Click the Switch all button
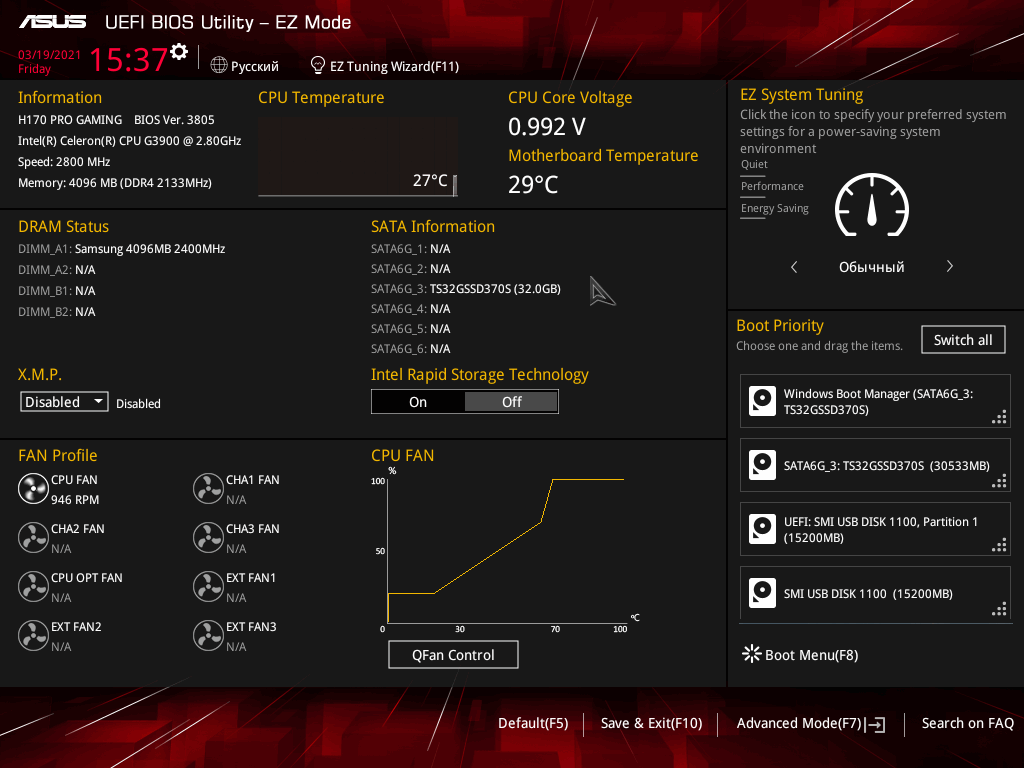This screenshot has width=1024, height=768. point(963,340)
